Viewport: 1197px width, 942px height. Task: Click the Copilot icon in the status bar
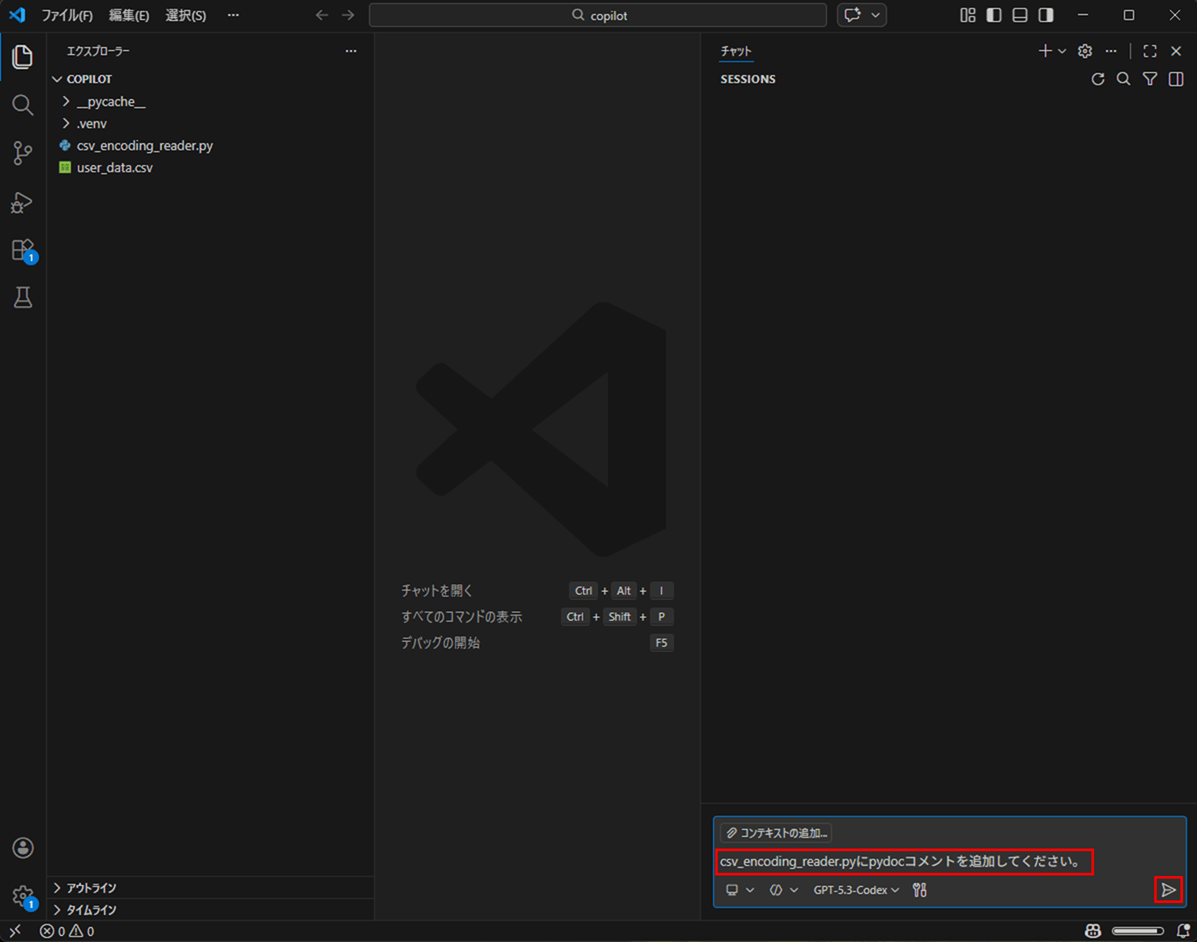pos(1092,931)
